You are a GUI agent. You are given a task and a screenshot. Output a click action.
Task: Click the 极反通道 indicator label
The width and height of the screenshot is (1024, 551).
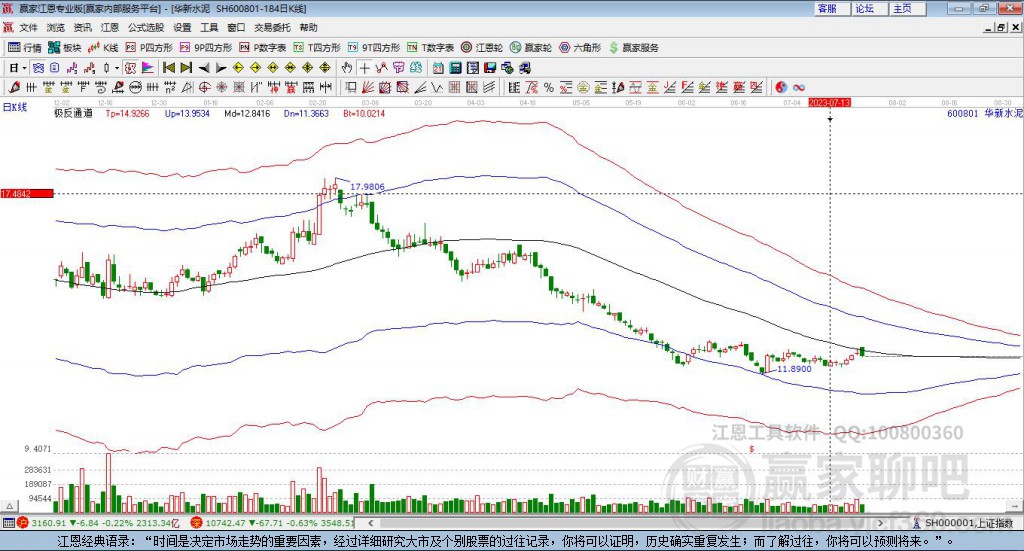(x=73, y=114)
